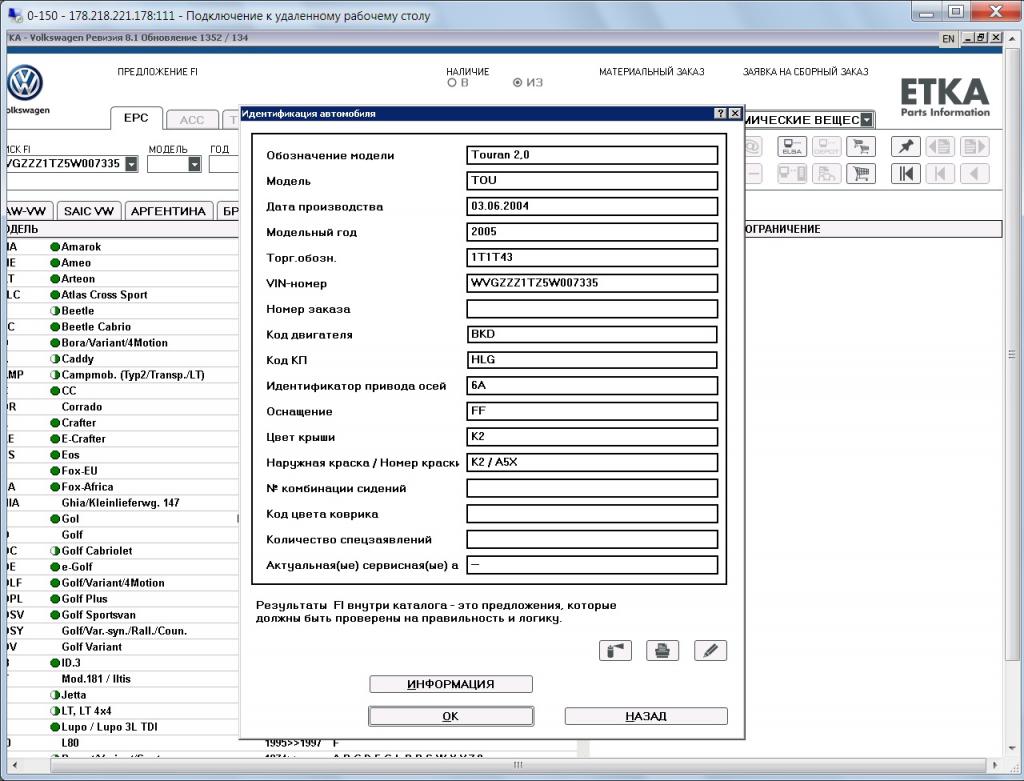Viewport: 1024px width, 781px height.
Task: Open ЗАЯВКА НА СБОРНЫЙ ЗАКАЗ menu
Action: (x=806, y=72)
